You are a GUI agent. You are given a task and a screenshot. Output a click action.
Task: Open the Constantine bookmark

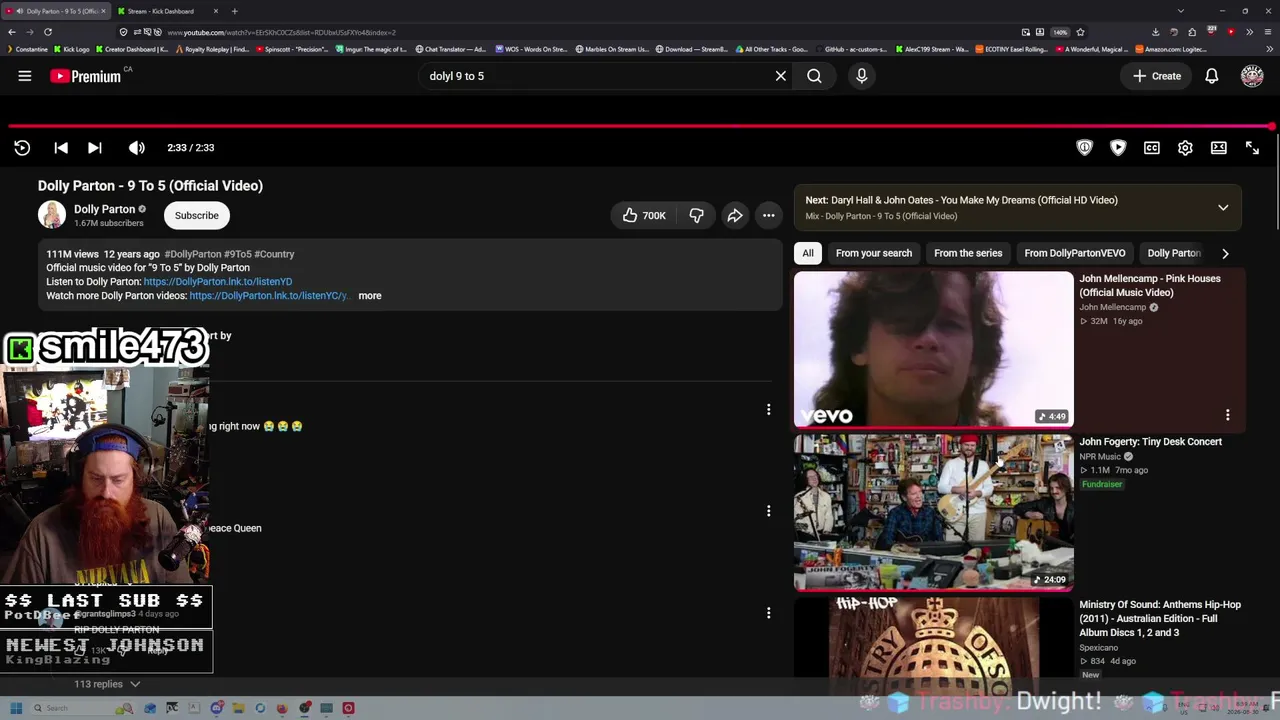tap(27, 49)
